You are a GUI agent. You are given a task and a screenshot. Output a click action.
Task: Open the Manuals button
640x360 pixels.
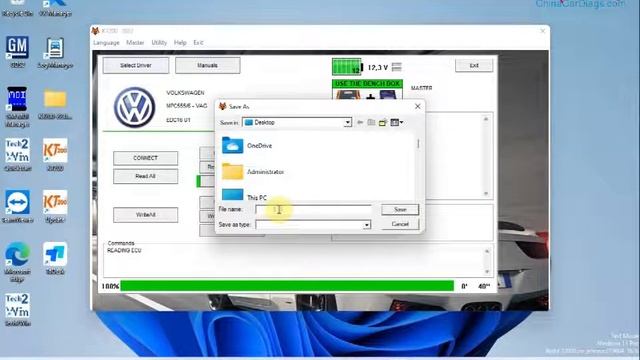coord(207,65)
